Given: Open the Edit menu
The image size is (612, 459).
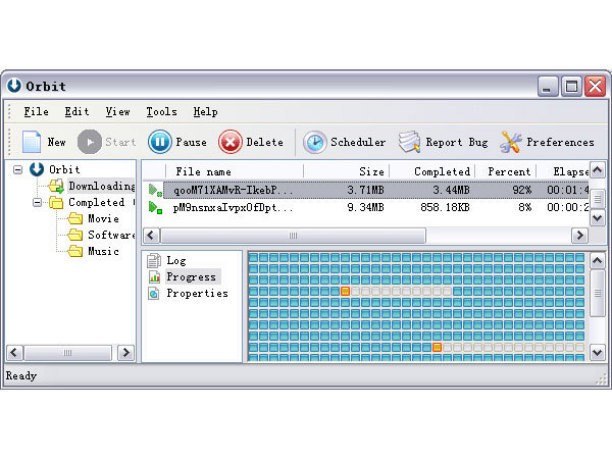Looking at the screenshot, I should click(x=77, y=112).
